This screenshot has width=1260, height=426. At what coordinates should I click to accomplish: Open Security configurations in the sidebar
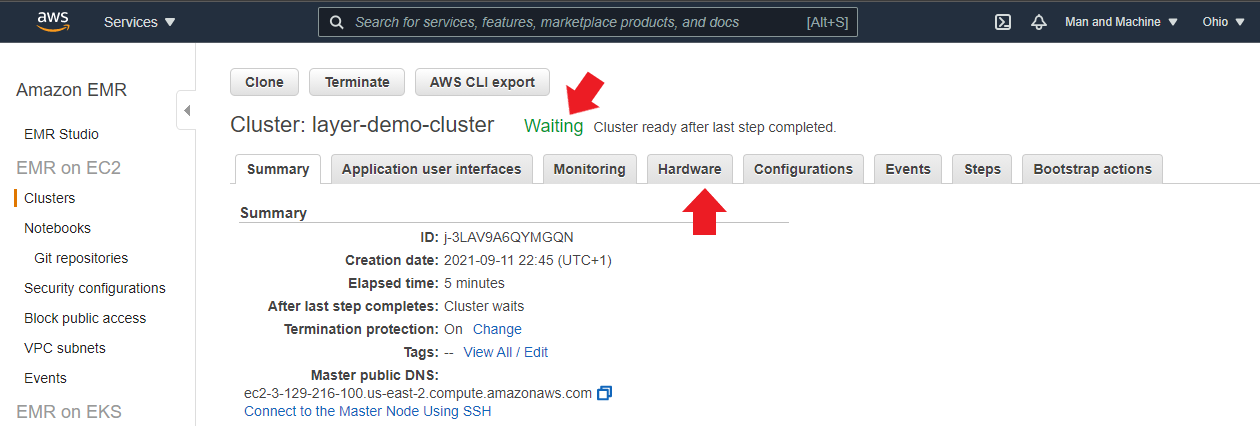95,288
